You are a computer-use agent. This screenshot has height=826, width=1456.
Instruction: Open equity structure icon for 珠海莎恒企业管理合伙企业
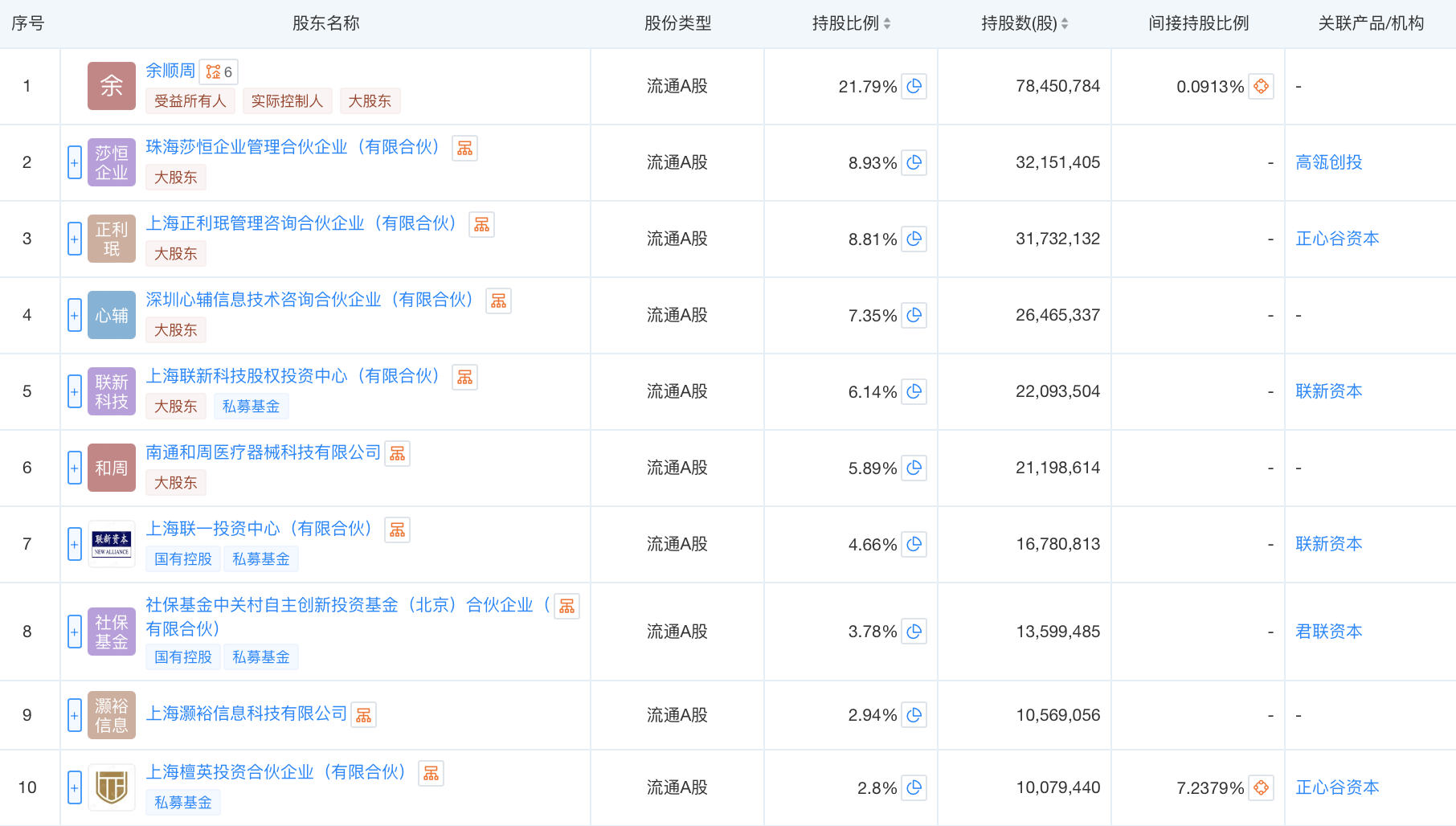pyautogui.click(x=464, y=149)
